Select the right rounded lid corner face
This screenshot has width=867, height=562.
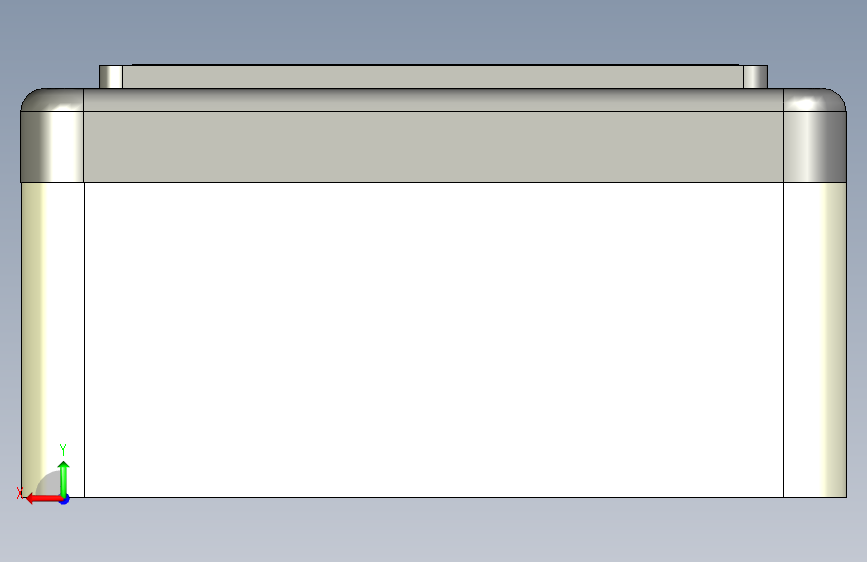[814, 147]
